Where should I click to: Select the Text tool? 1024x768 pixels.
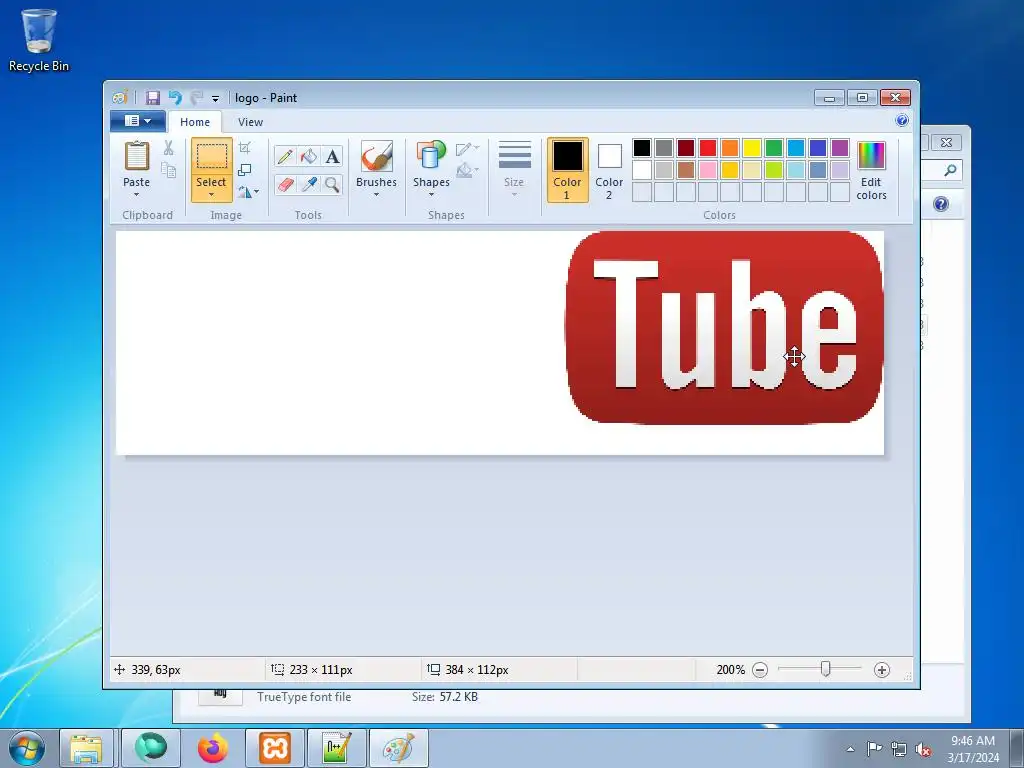pyautogui.click(x=332, y=156)
